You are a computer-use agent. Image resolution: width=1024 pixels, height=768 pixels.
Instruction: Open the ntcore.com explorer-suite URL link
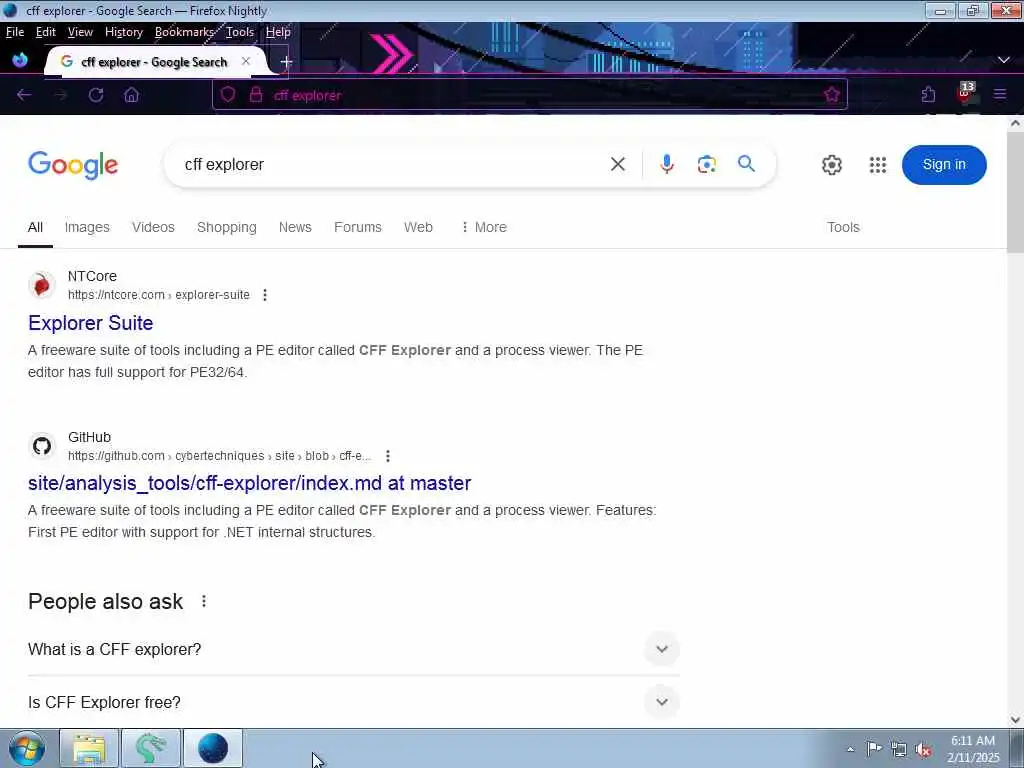click(x=159, y=295)
